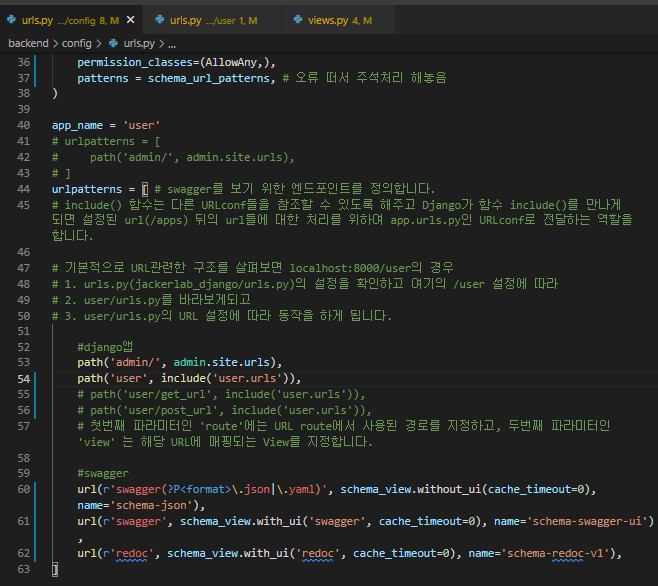Click the Python icon on urls.py config tab
This screenshot has width=658, height=586.
[11, 19]
